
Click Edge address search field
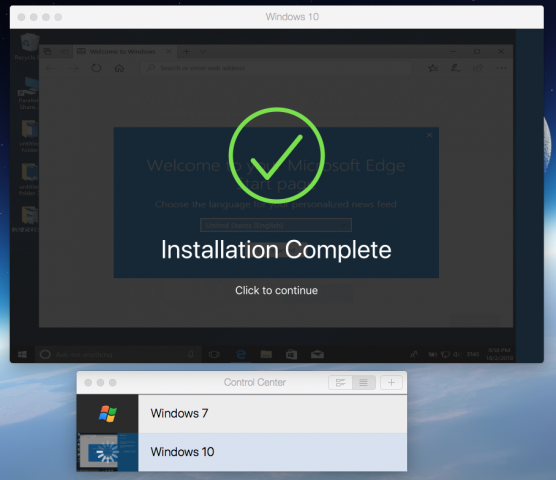pos(277,68)
